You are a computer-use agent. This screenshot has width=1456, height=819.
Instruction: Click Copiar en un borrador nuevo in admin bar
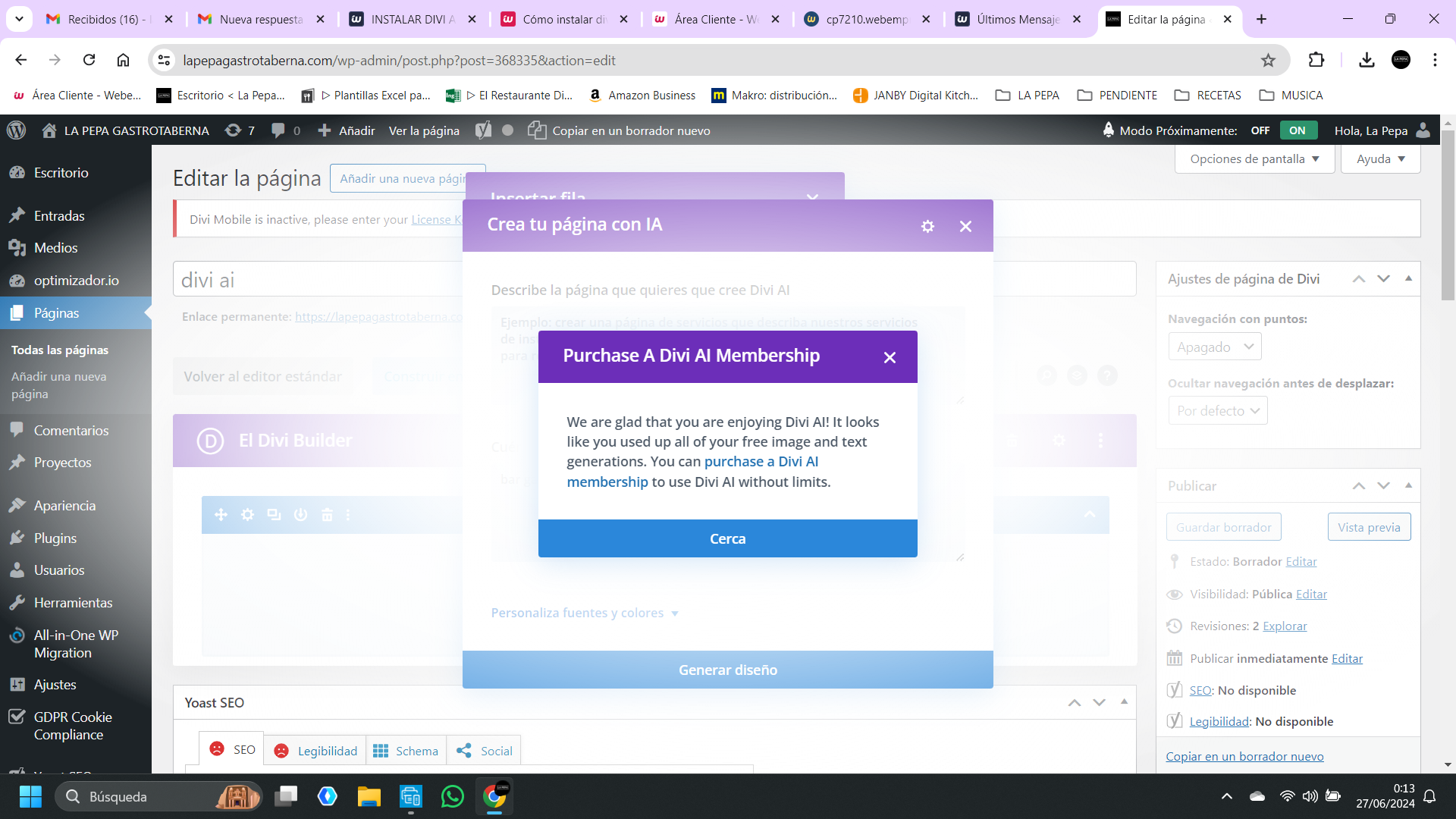619,130
